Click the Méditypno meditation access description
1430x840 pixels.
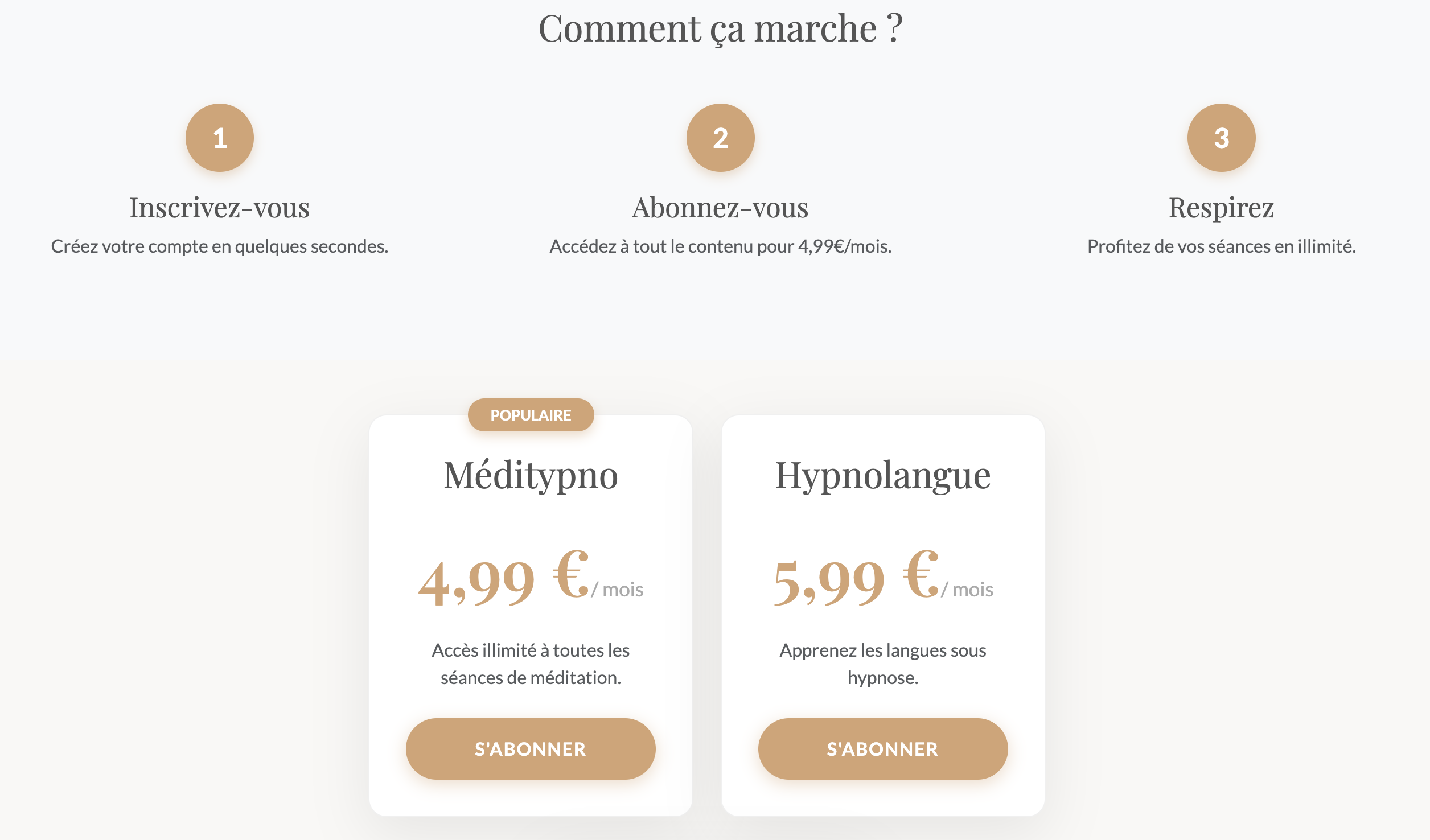point(531,664)
